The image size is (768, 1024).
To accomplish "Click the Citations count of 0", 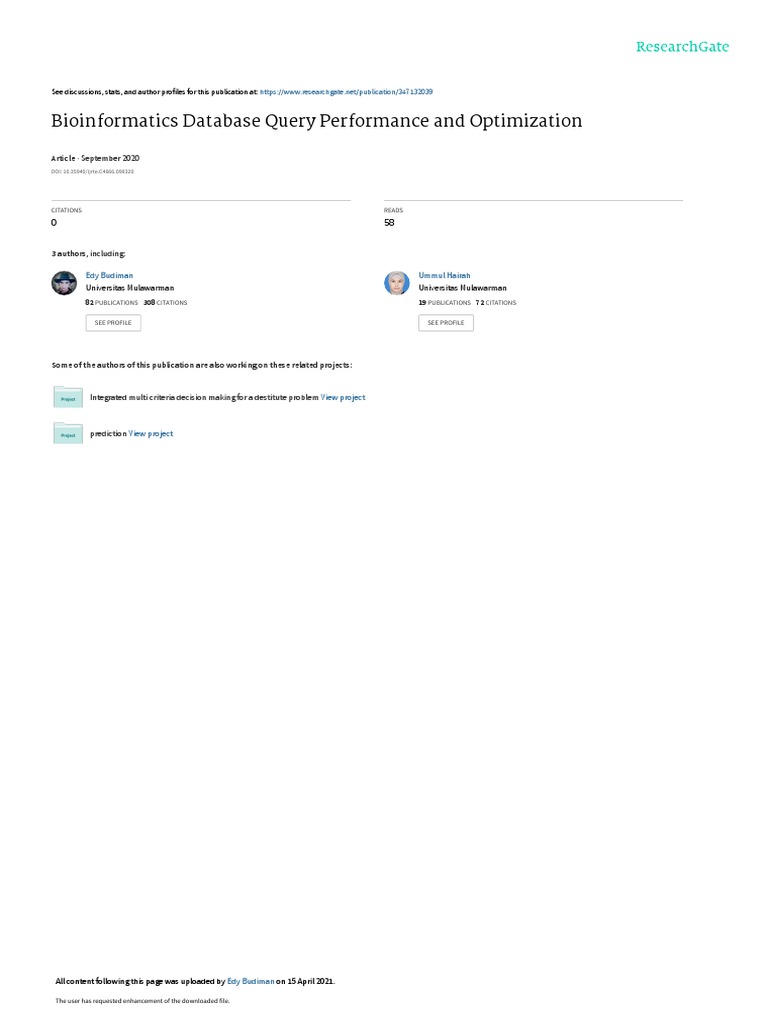I will [54, 223].
